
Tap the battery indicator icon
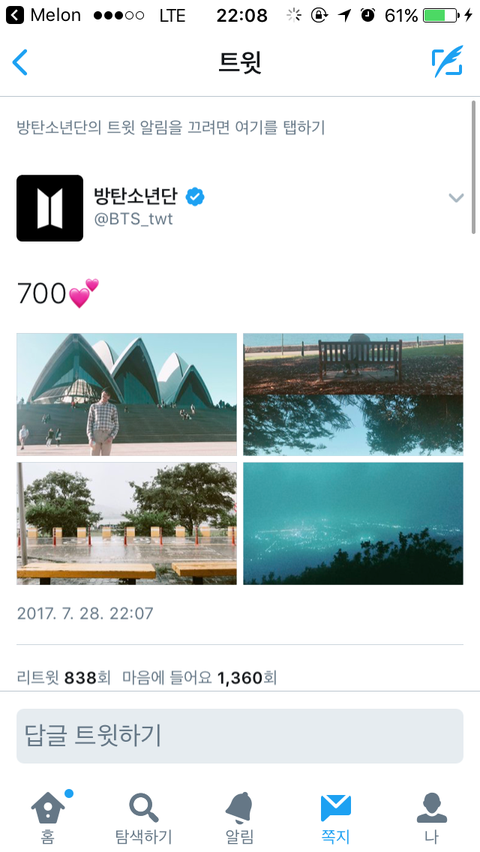point(440,15)
